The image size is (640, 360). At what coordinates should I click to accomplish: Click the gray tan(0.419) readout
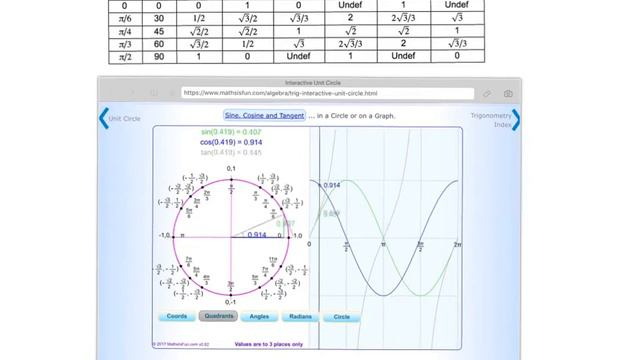click(x=231, y=152)
